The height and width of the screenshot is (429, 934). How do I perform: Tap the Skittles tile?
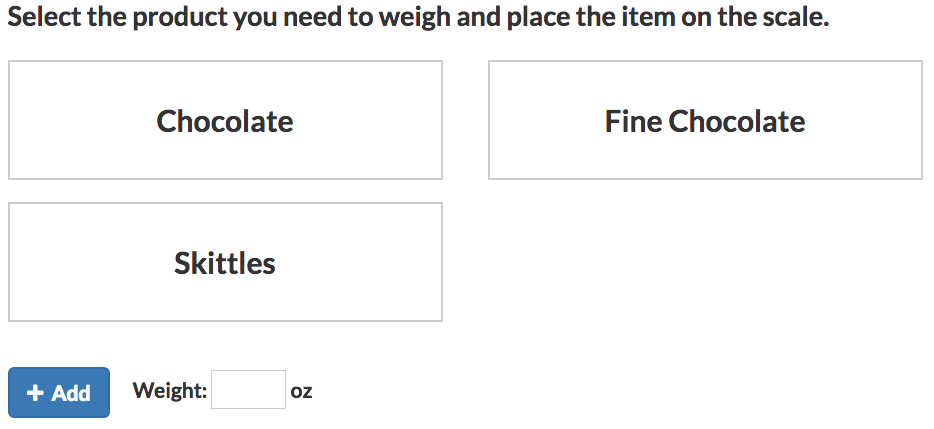click(x=225, y=262)
